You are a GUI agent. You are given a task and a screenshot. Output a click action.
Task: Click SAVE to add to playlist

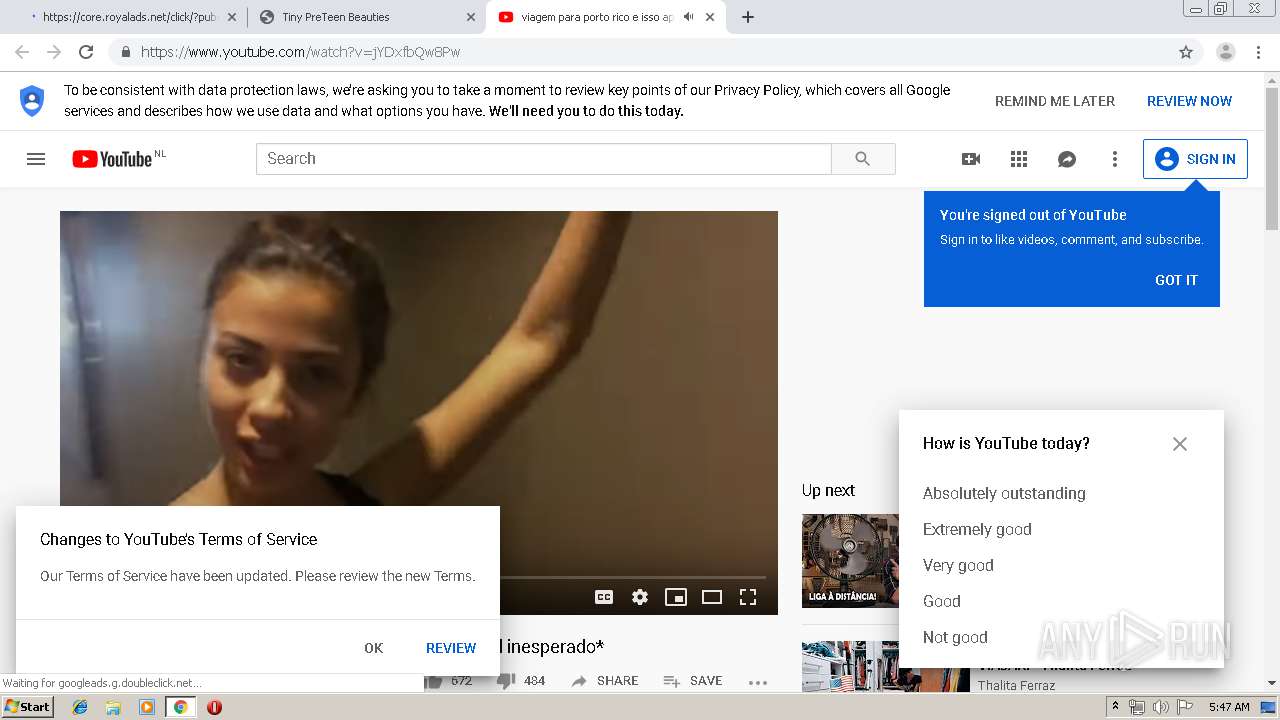[693, 681]
